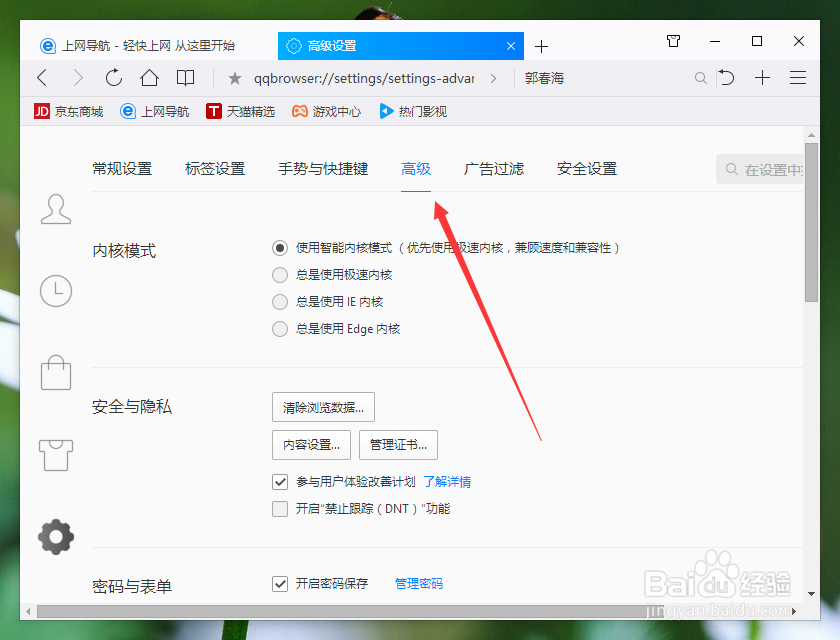Image resolution: width=840 pixels, height=640 pixels.
Task: Open 天猫精选 bookmark
Action: click(240, 111)
